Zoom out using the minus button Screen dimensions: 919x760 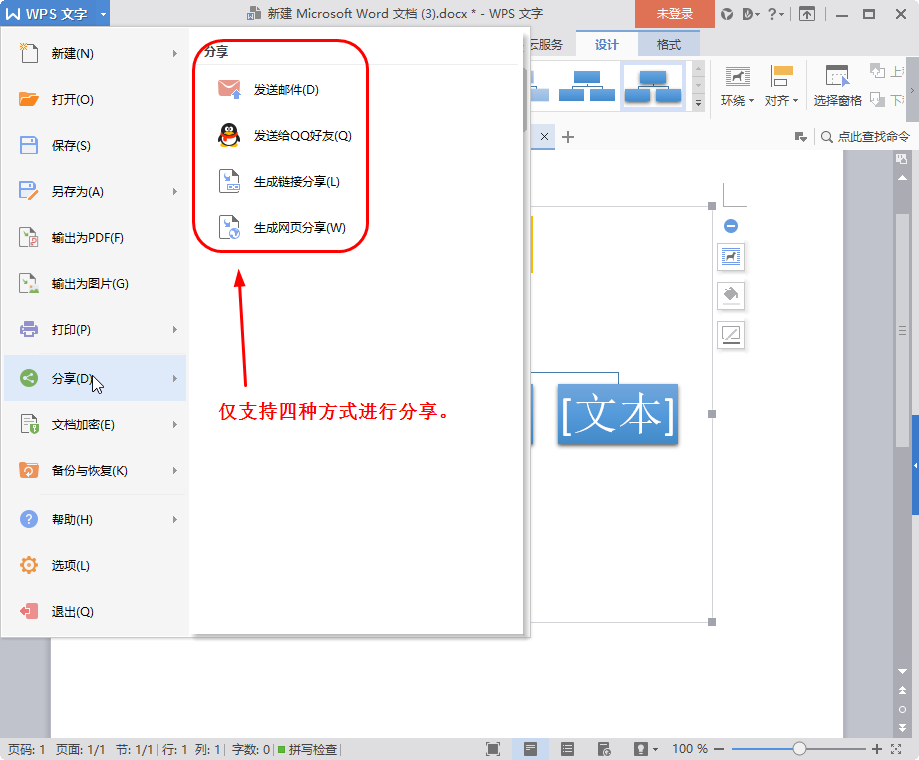tap(719, 749)
